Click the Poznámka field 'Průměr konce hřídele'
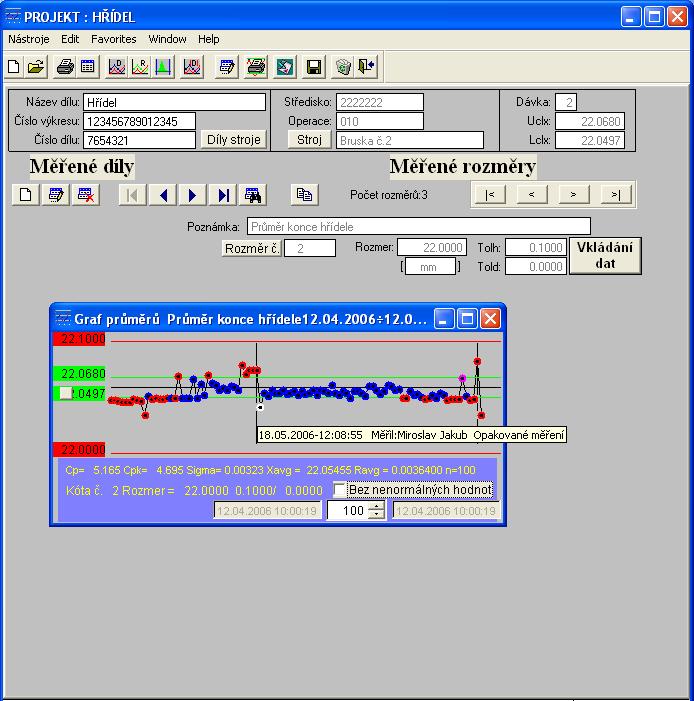The width and height of the screenshot is (694, 701). click(419, 226)
